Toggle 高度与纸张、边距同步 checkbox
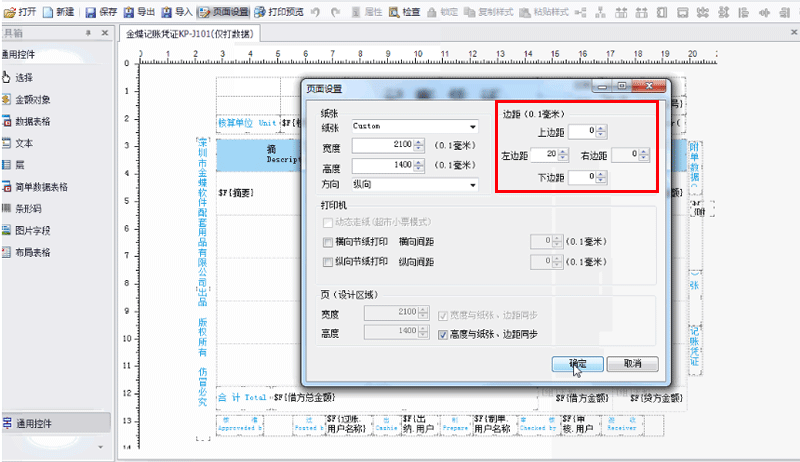Viewport: 800px width, 462px height. pos(443,335)
